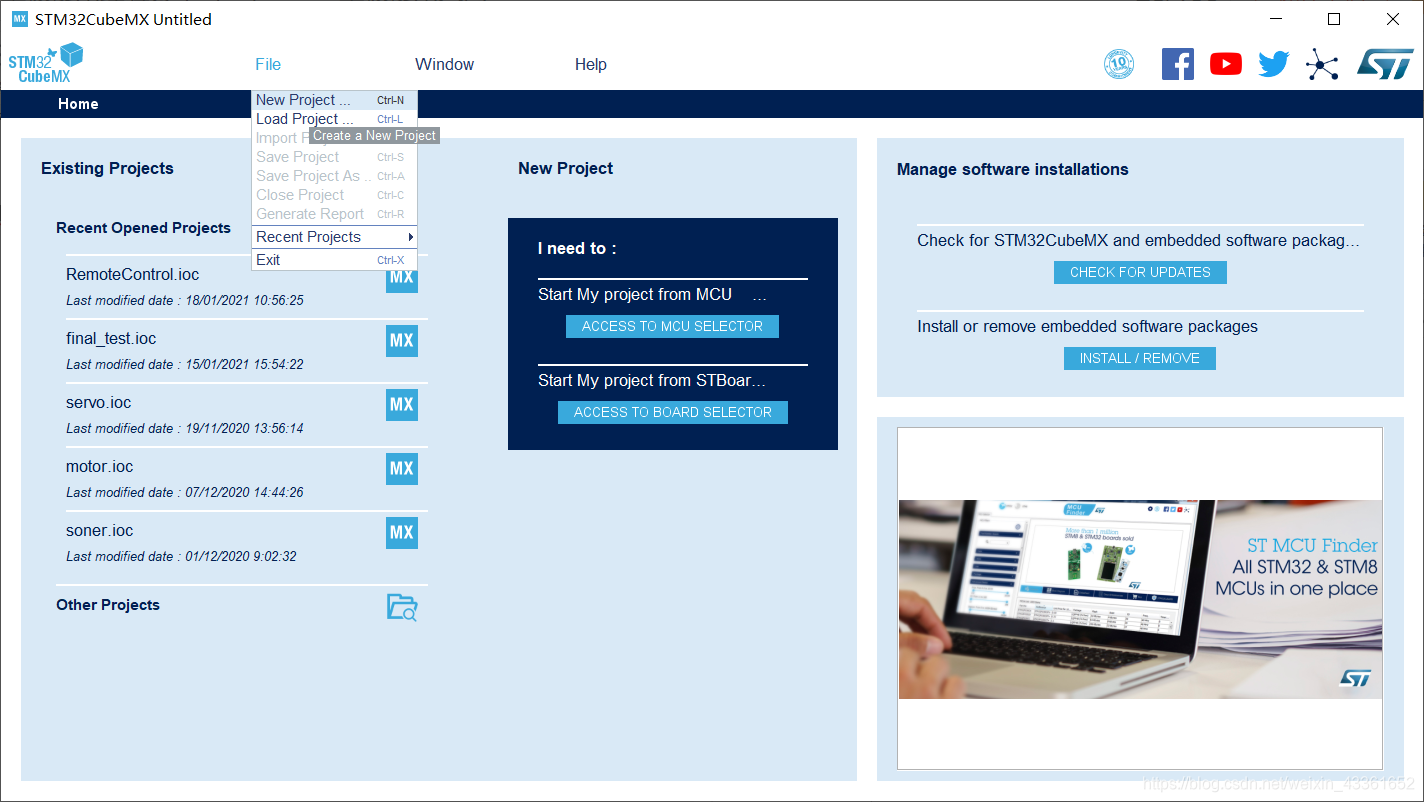Open the 10-year anniversary badge icon
This screenshot has width=1424, height=802.
coord(1119,64)
